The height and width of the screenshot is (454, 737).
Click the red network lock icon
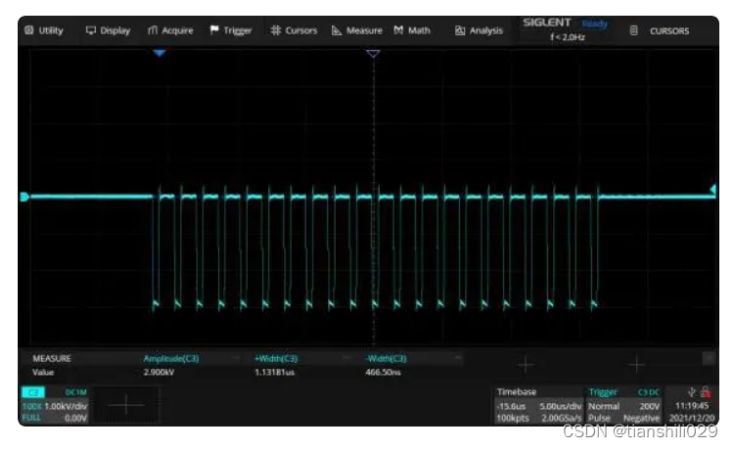[x=705, y=392]
